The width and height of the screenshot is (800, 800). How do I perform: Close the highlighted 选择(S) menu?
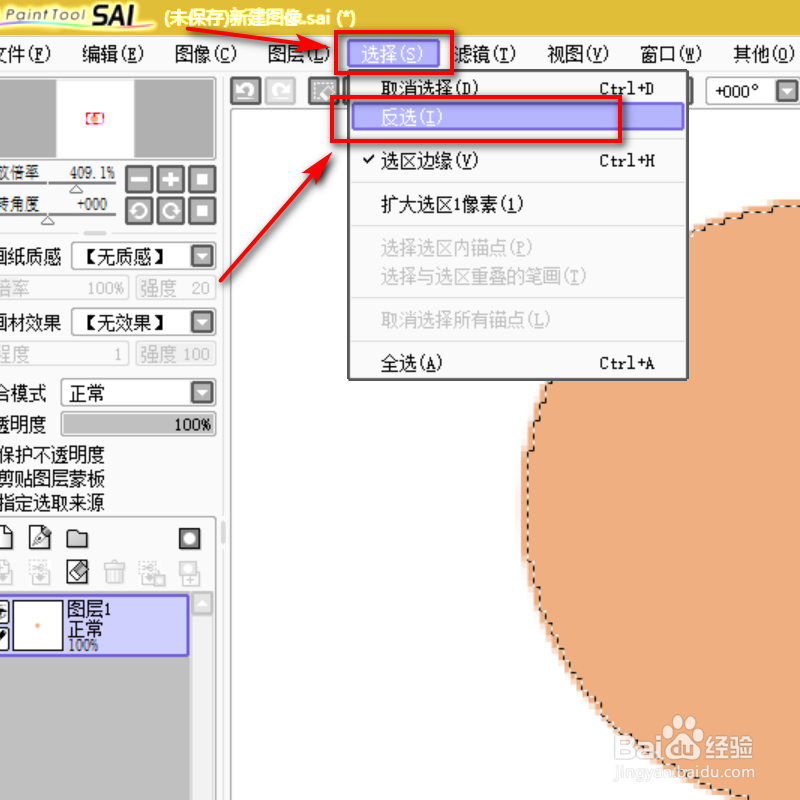click(x=393, y=54)
